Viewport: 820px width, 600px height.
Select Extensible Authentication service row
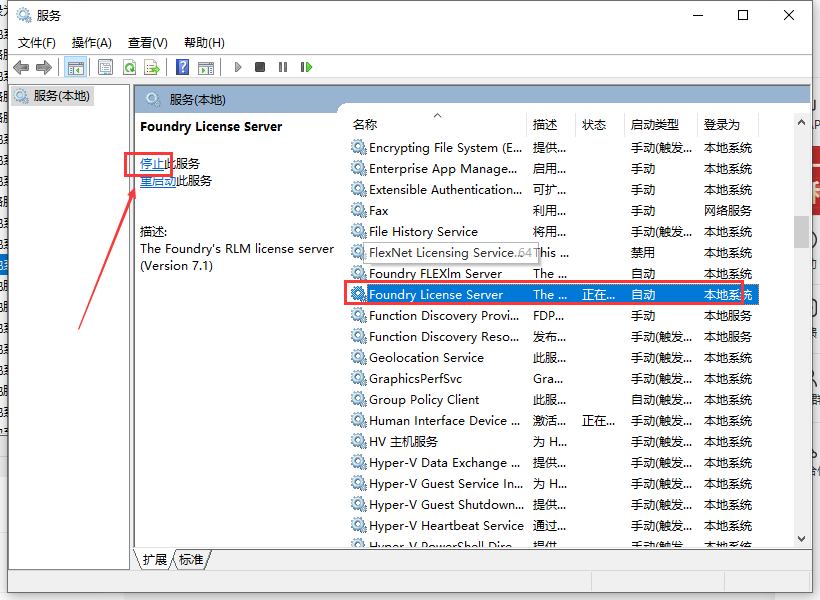coord(553,189)
